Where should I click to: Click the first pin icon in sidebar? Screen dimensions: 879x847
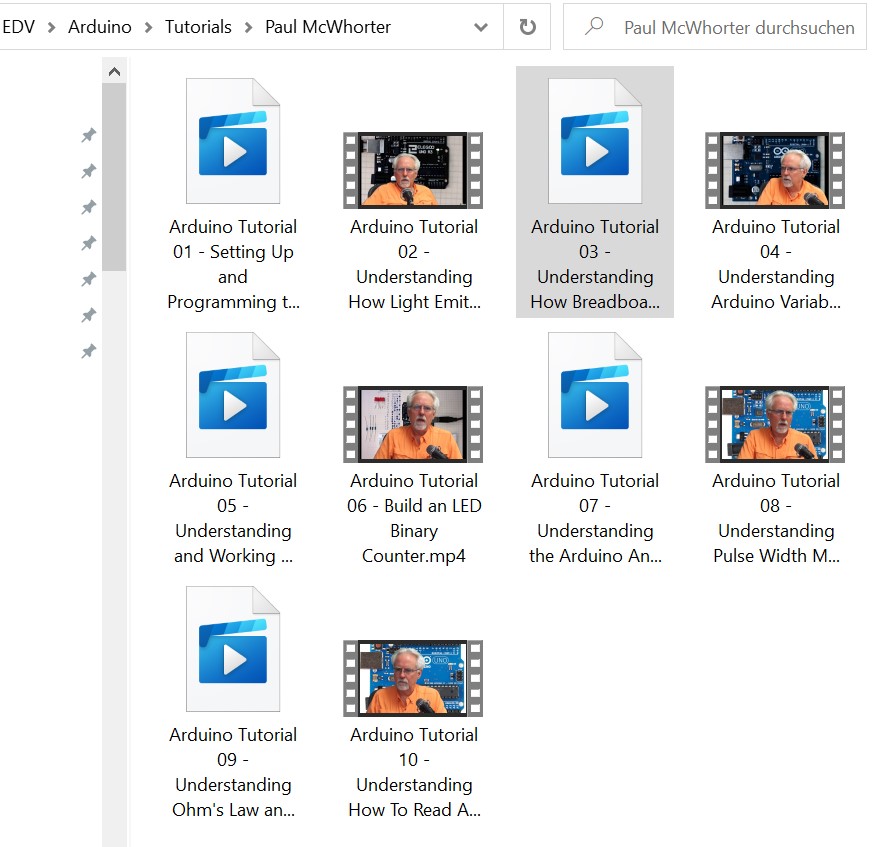(x=89, y=135)
